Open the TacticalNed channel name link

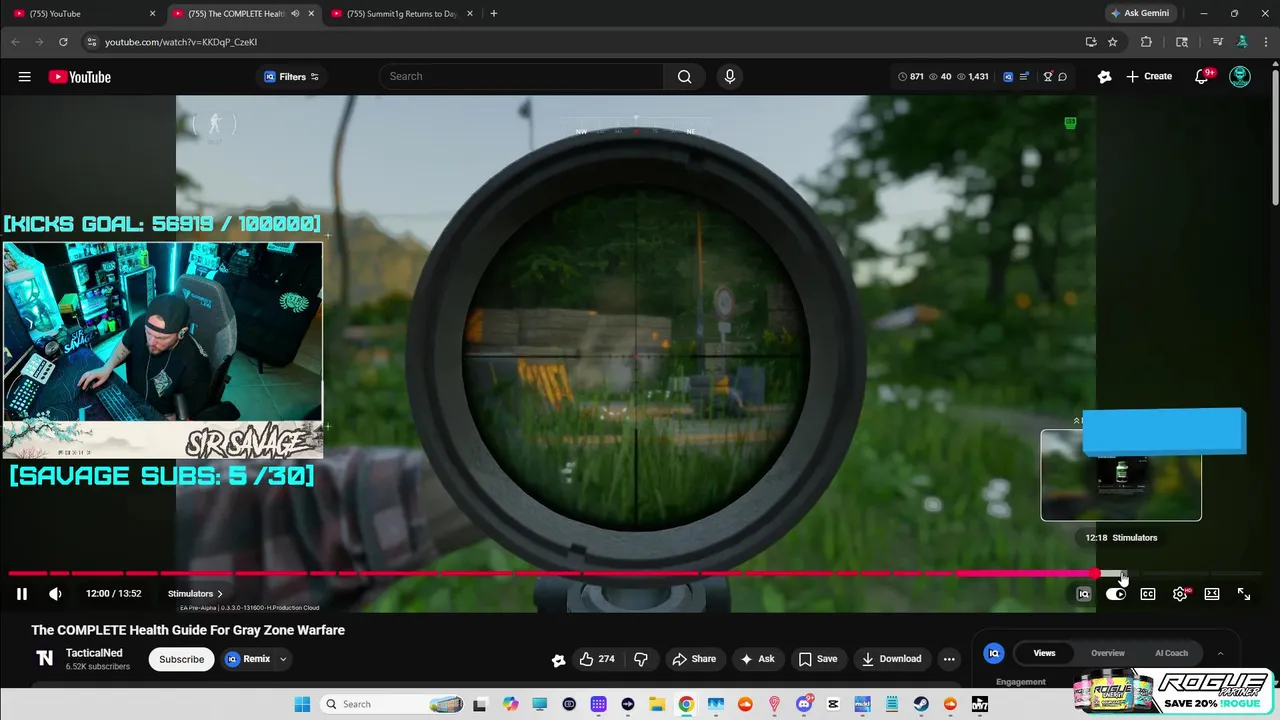click(x=94, y=653)
